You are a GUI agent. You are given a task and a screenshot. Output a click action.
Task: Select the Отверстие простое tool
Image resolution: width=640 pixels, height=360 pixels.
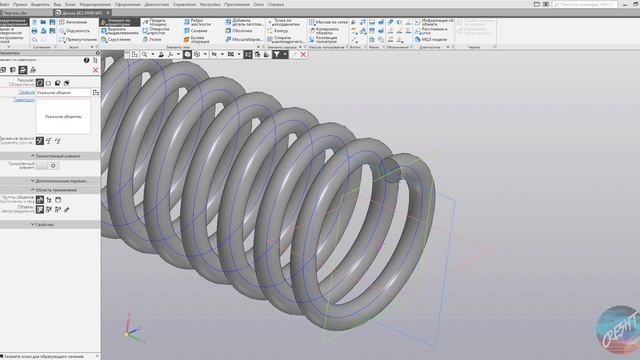156,31
